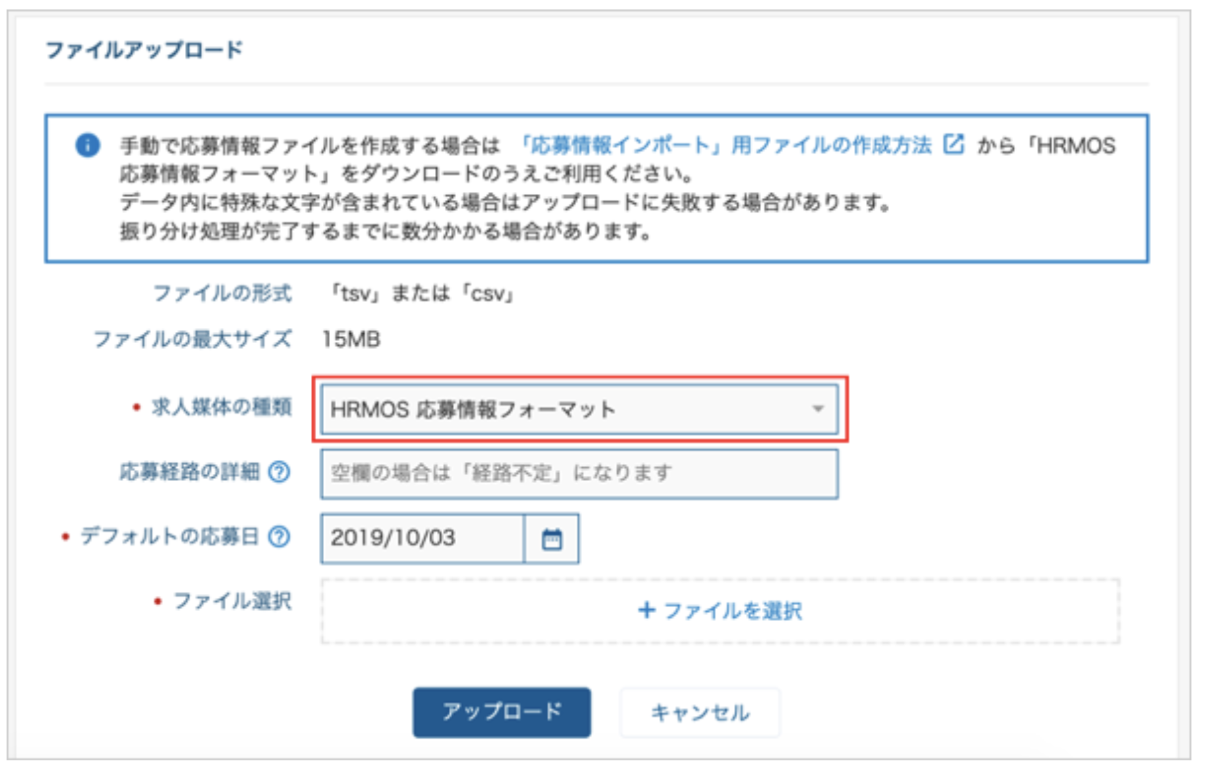Open the calendar date picker icon
The height and width of the screenshot is (774, 1208).
pos(552,539)
